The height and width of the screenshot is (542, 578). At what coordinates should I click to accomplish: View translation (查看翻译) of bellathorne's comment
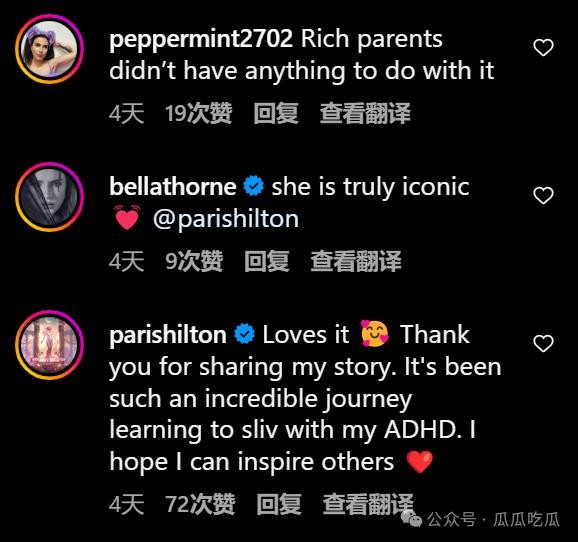(x=356, y=261)
